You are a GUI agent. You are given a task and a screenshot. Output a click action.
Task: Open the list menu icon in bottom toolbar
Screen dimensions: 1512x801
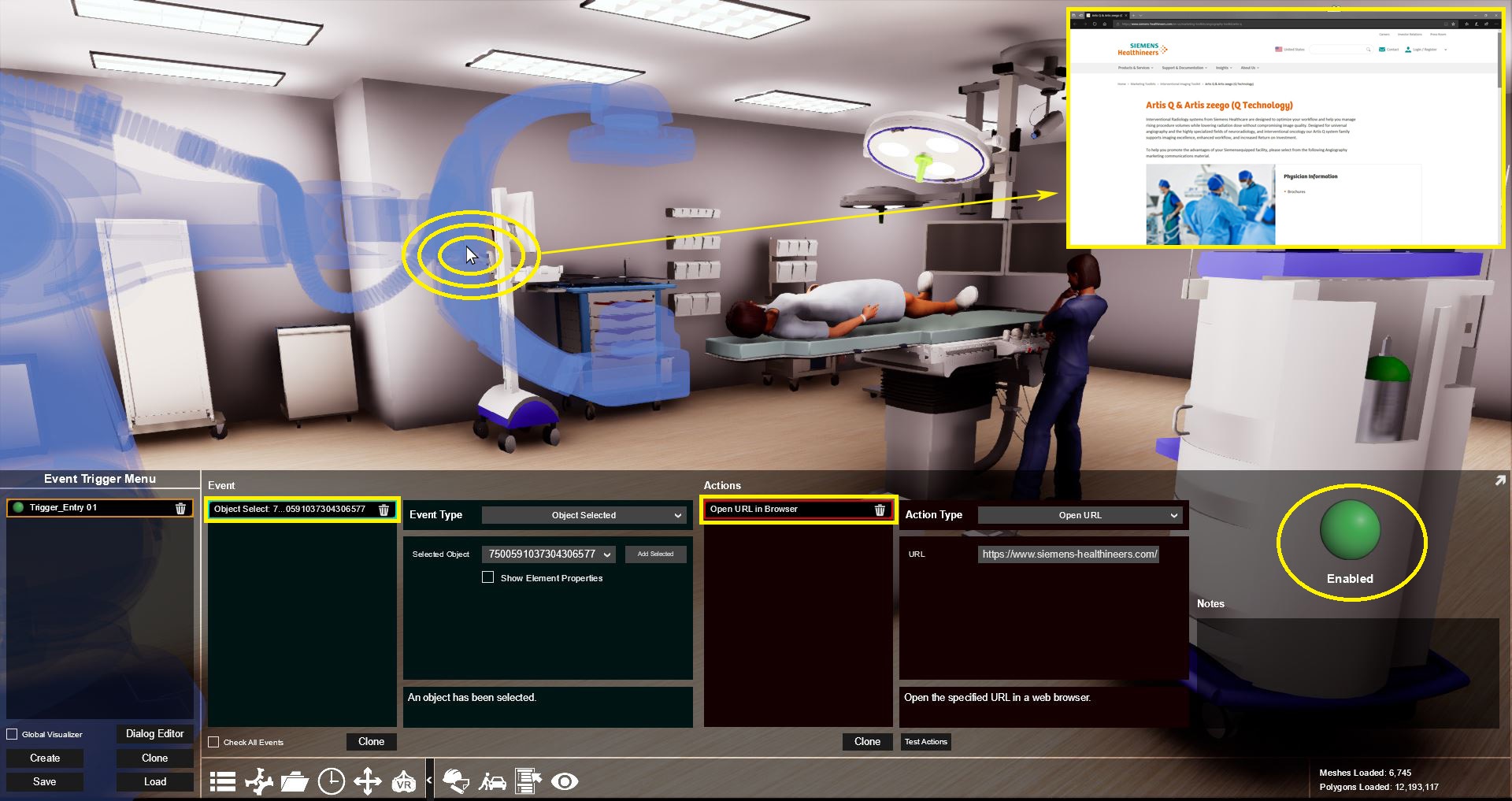coord(223,781)
